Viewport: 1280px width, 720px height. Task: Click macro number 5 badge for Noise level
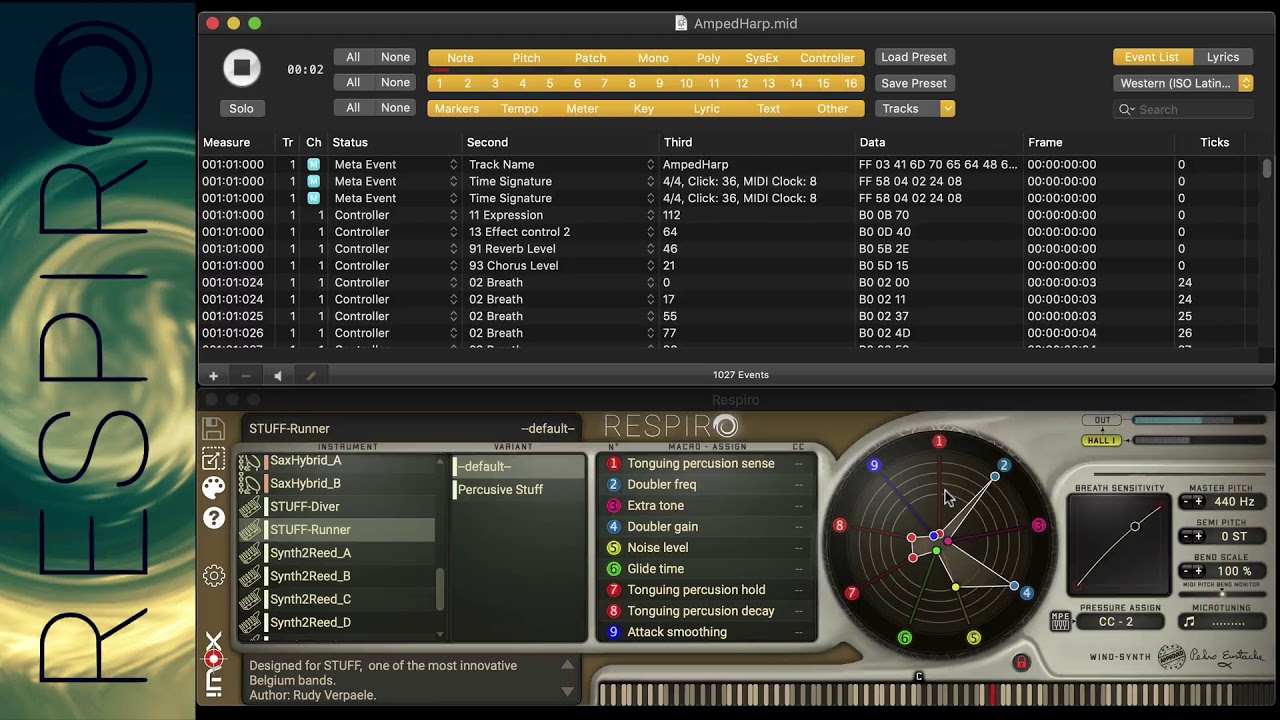pyautogui.click(x=614, y=548)
